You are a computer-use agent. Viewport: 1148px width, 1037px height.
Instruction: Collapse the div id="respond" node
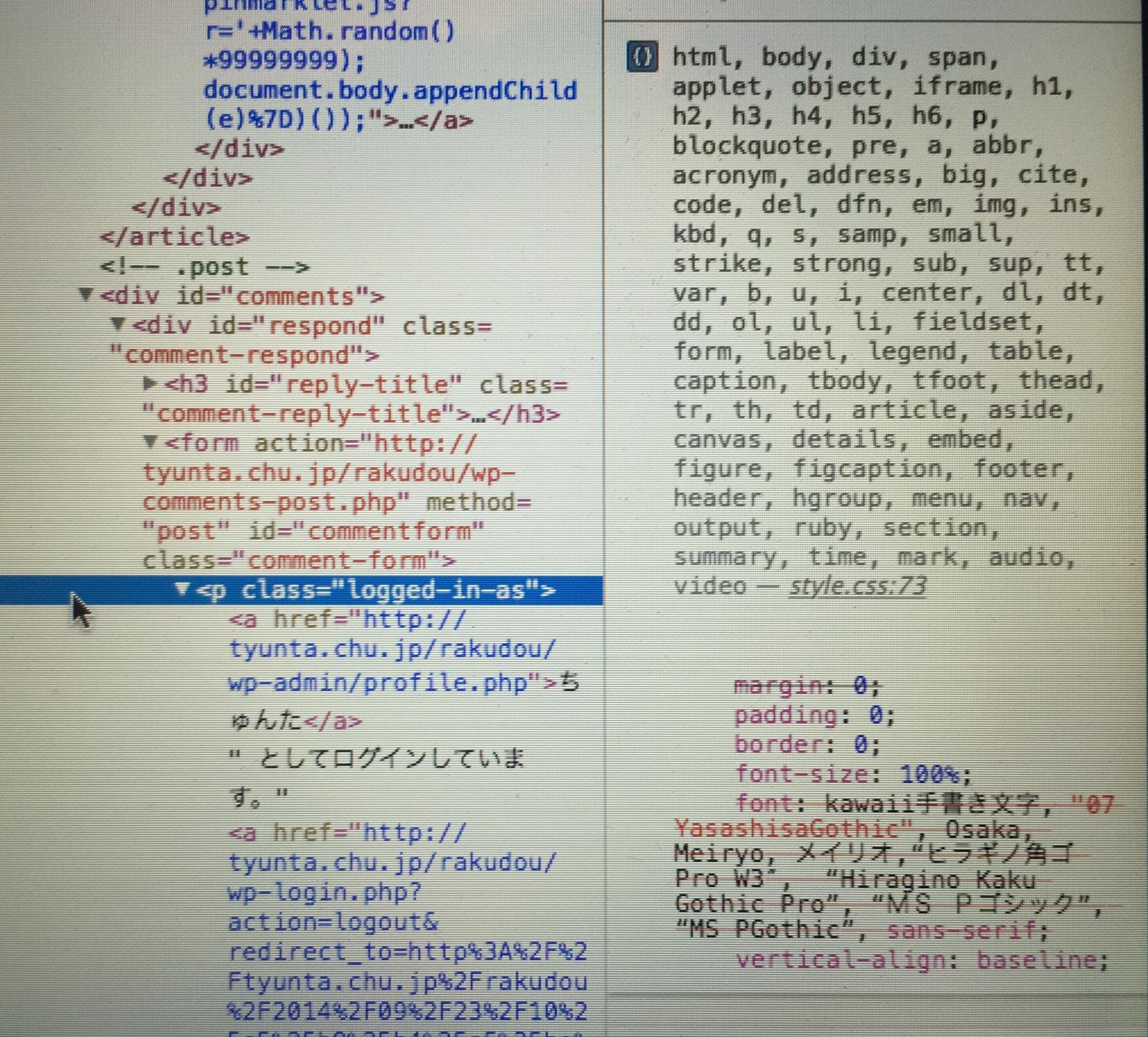pos(118,325)
